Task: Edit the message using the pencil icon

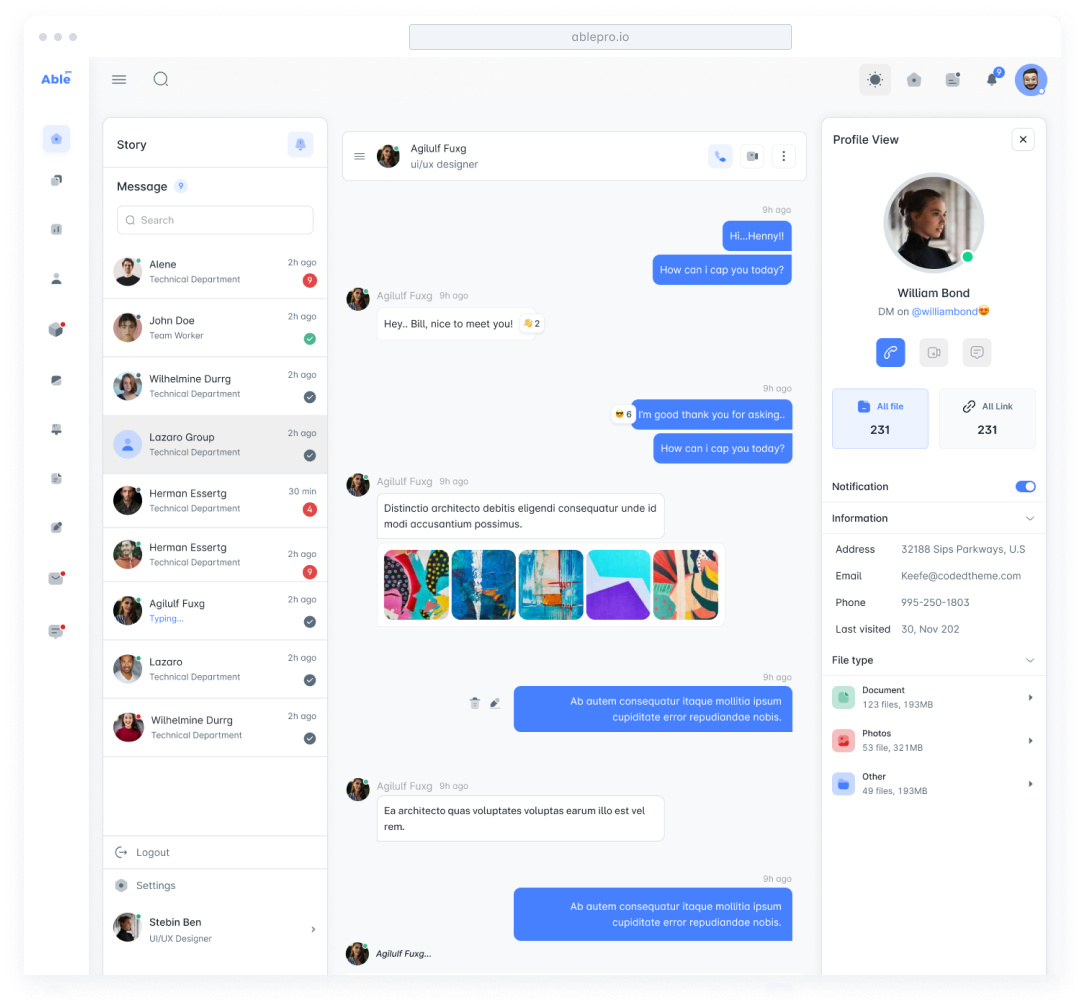Action: 495,703
